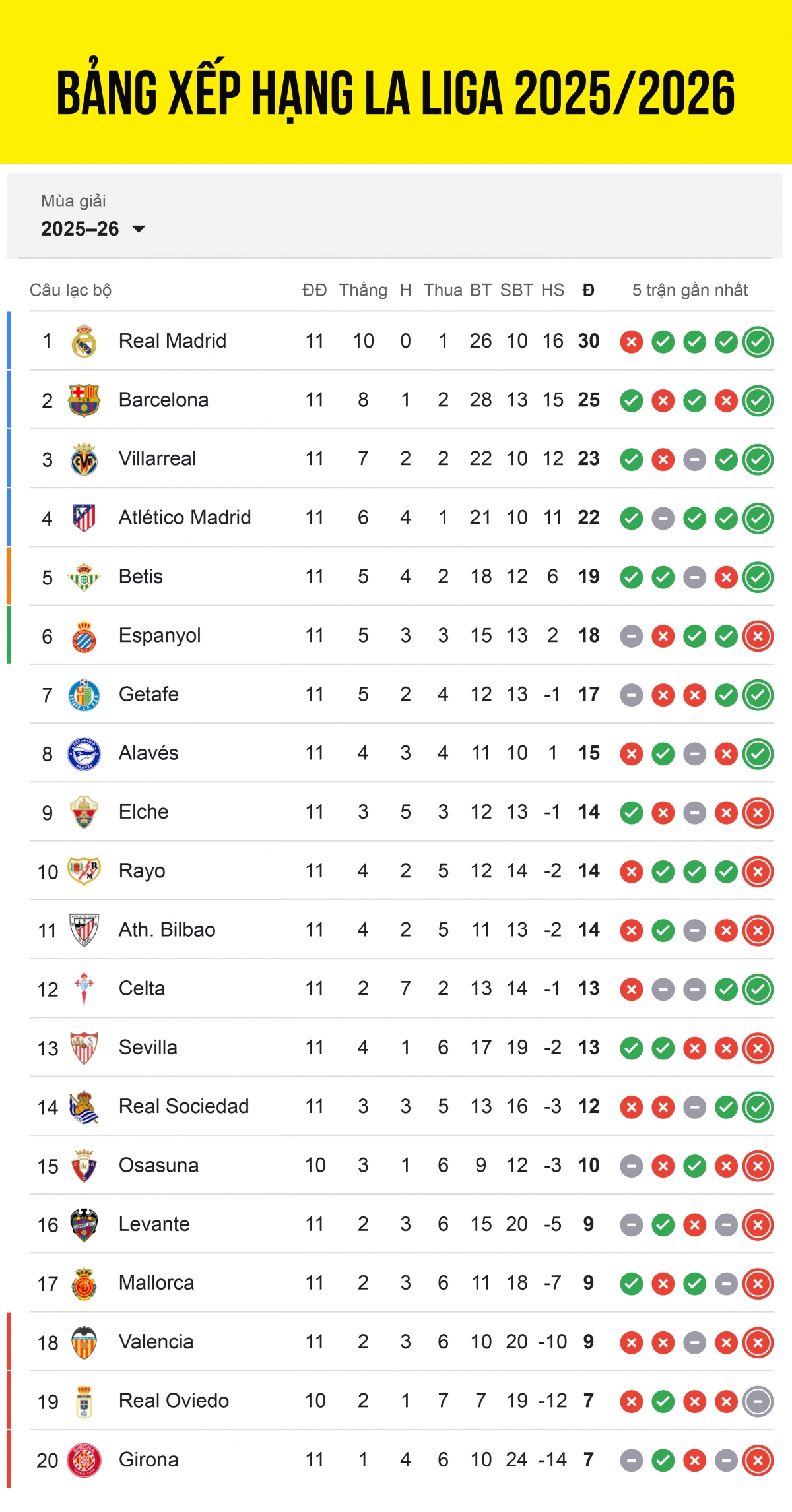Click the Sevilla crest icon
Image resolution: width=792 pixels, height=1512 pixels.
84,1047
